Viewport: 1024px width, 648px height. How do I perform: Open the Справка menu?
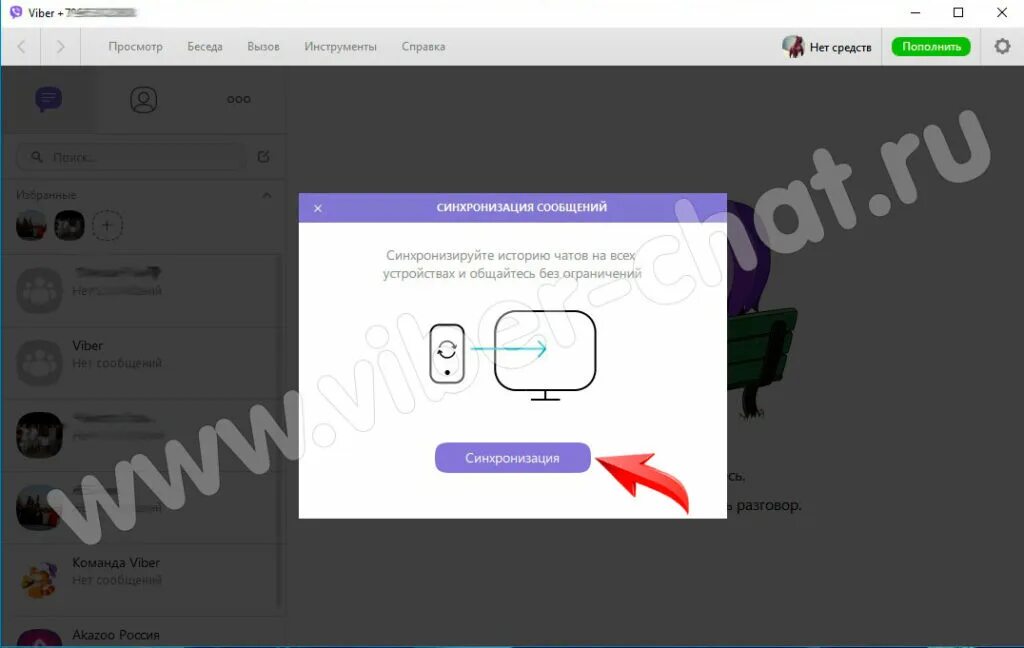[423, 46]
